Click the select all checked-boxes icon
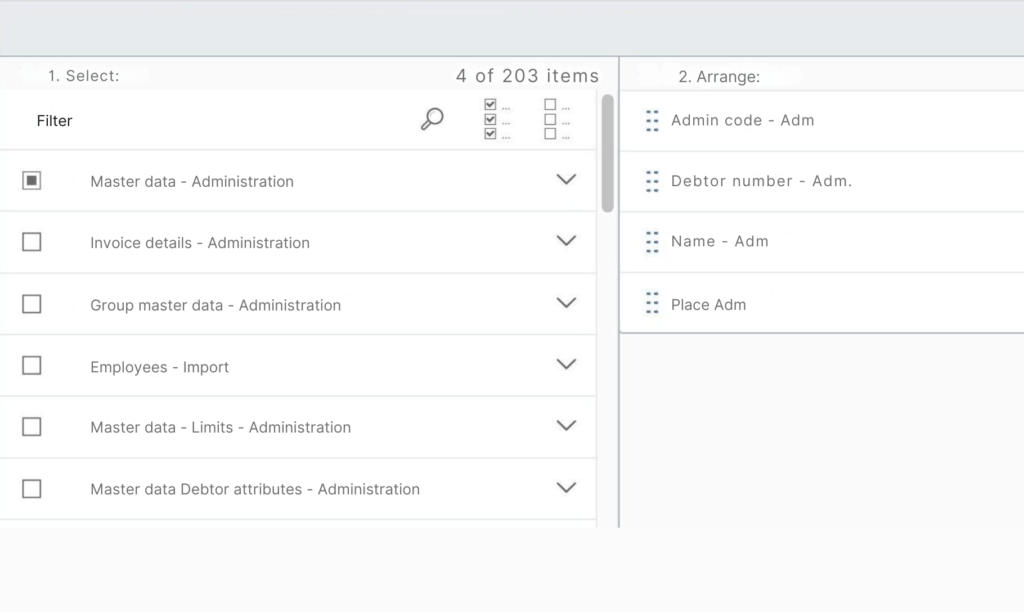The image size is (1024, 612). pyautogui.click(x=496, y=119)
